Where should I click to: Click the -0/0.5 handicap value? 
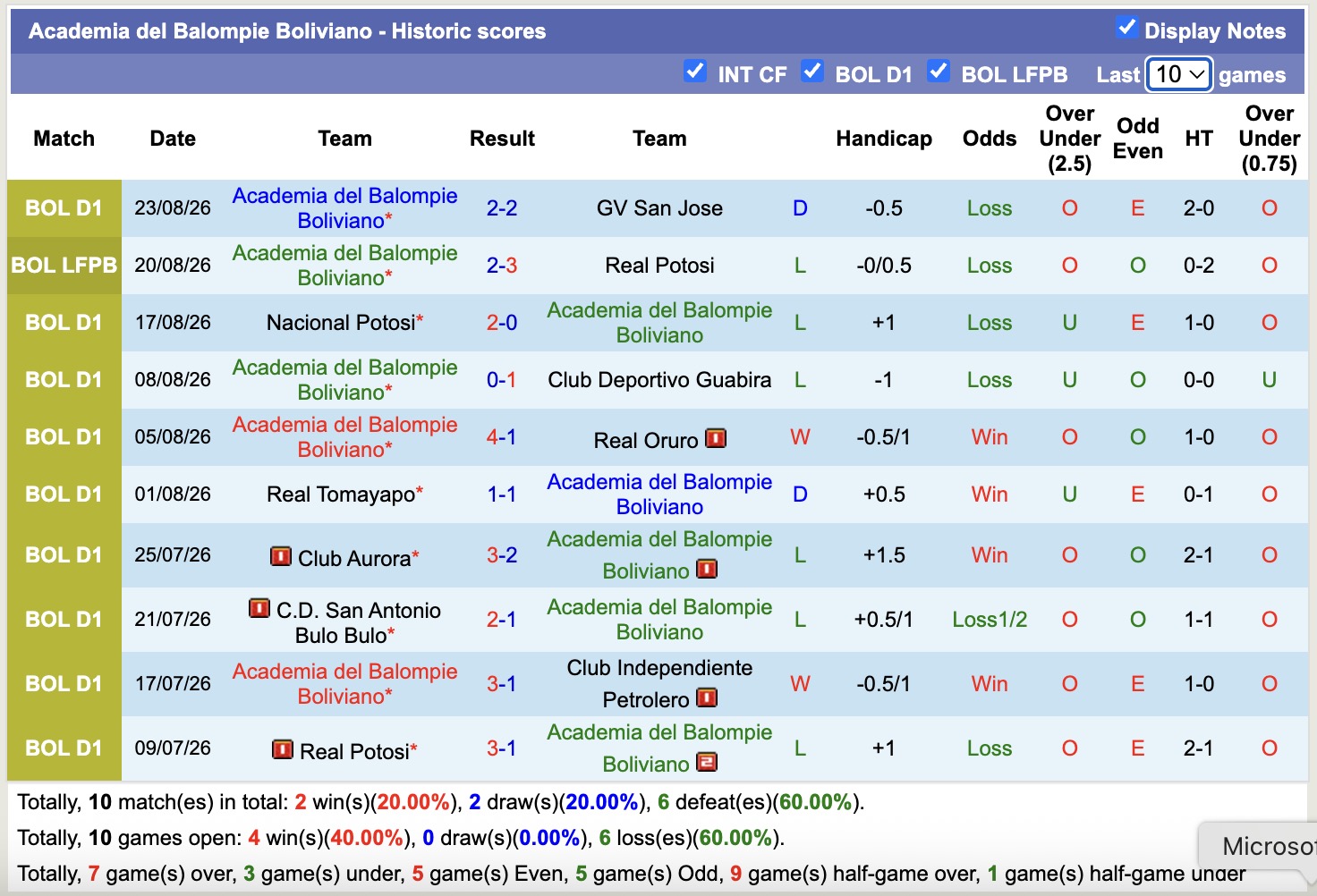pyautogui.click(x=884, y=266)
